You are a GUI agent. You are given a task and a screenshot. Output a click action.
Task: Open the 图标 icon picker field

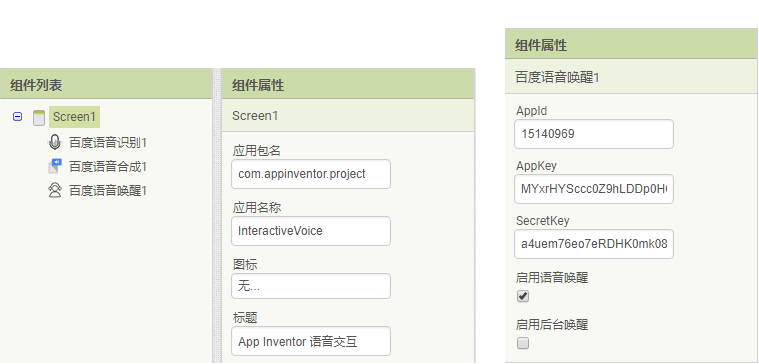click(x=311, y=286)
